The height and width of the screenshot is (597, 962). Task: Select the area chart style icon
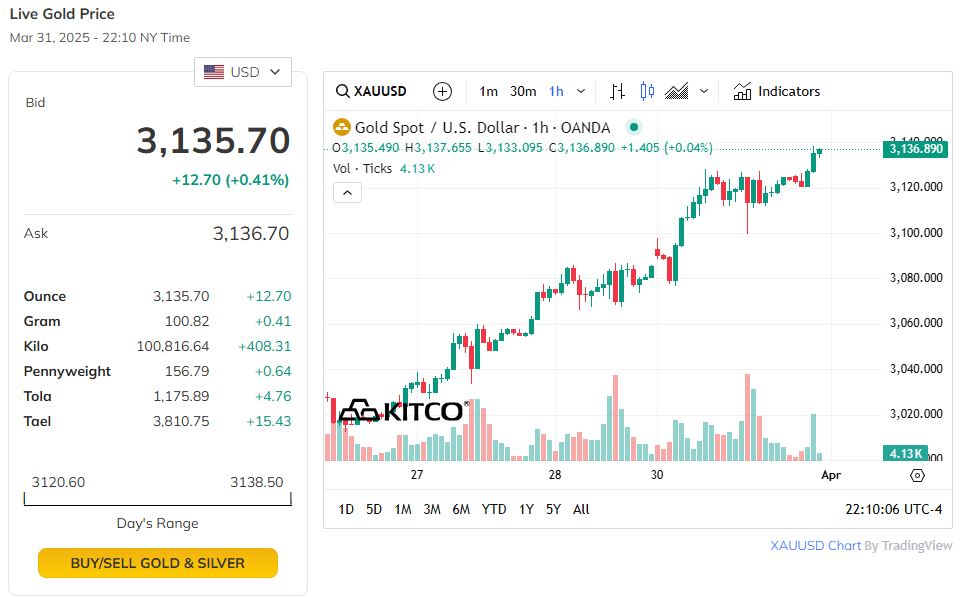677,92
